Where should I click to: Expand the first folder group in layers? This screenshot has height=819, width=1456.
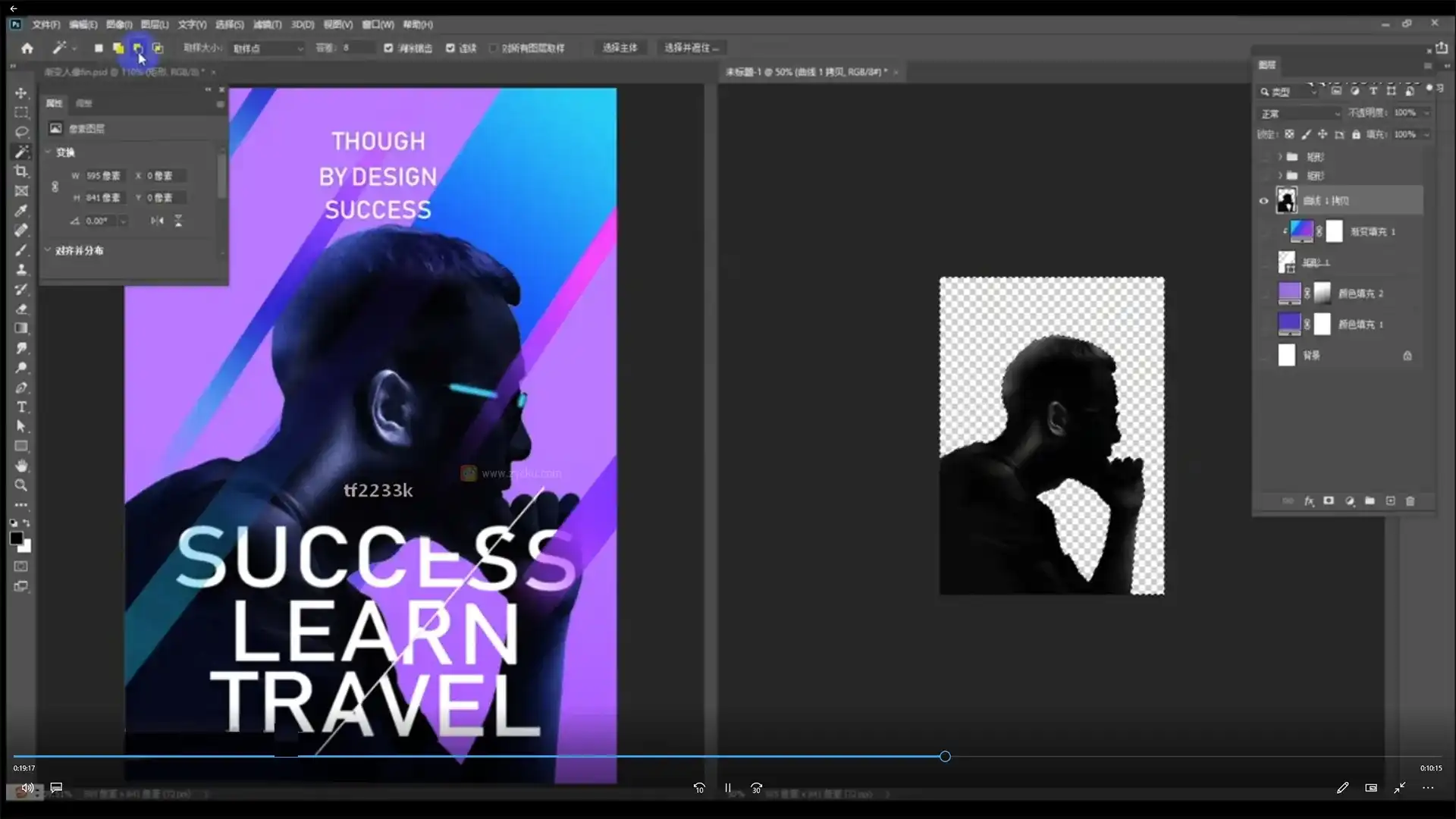(1280, 157)
